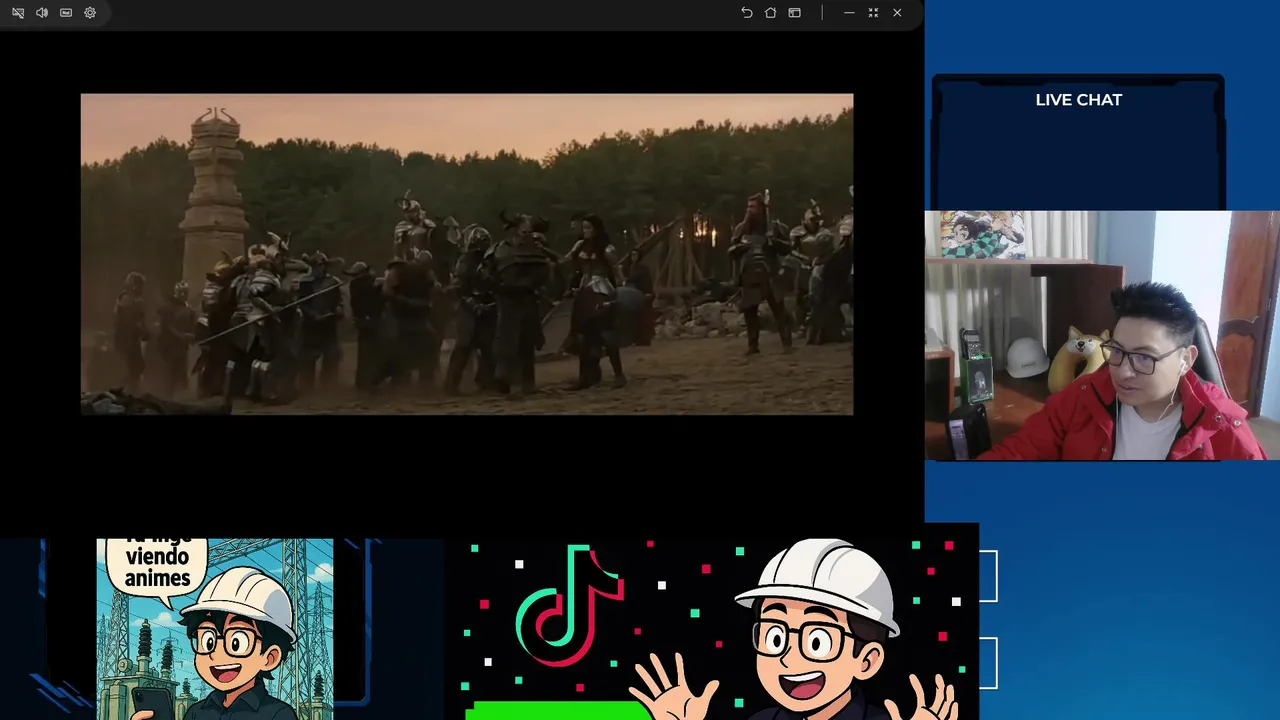This screenshot has width=1280, height=720.
Task: Click the webcam feed of the streamer
Action: tap(1102, 335)
